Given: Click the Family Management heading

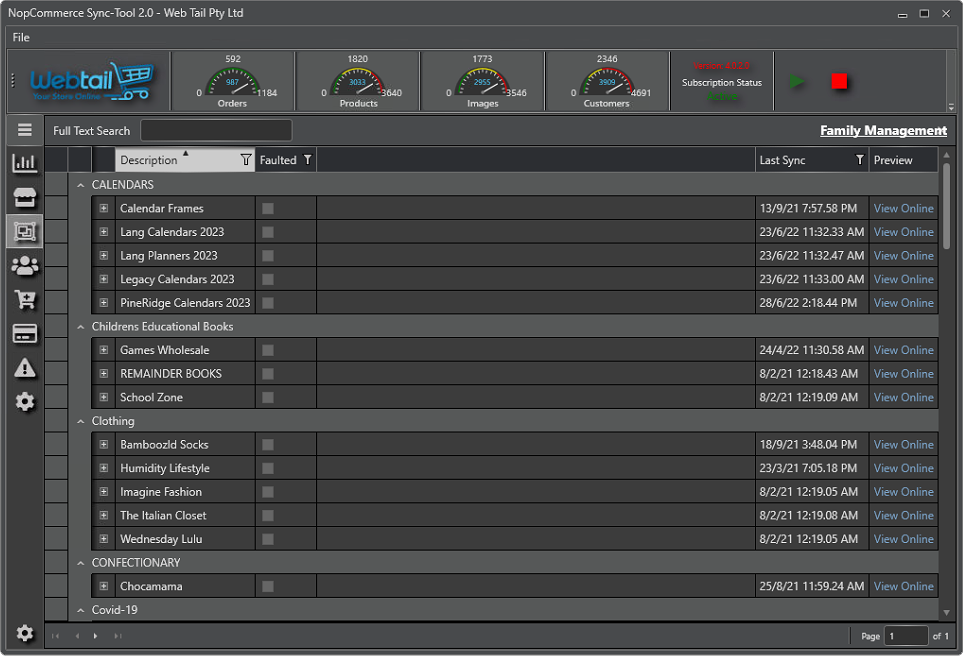Looking at the screenshot, I should 882,131.
